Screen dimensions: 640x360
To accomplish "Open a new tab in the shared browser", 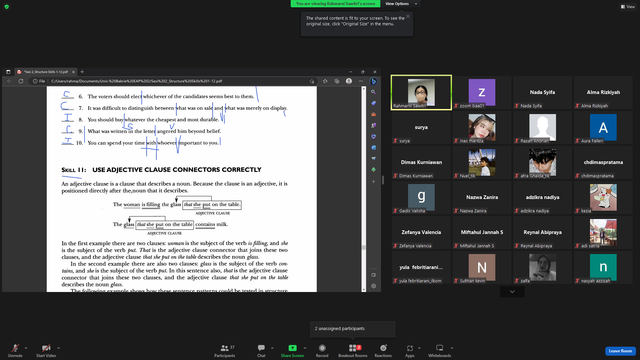I will tap(82, 72).
